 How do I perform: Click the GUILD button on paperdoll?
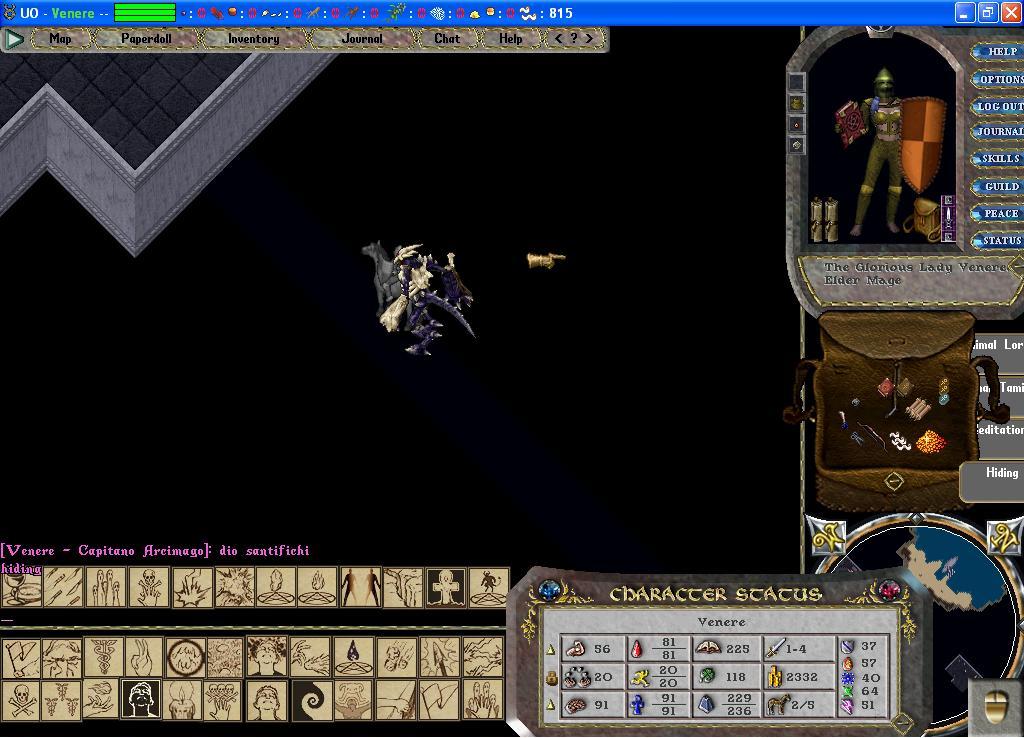click(x=997, y=187)
